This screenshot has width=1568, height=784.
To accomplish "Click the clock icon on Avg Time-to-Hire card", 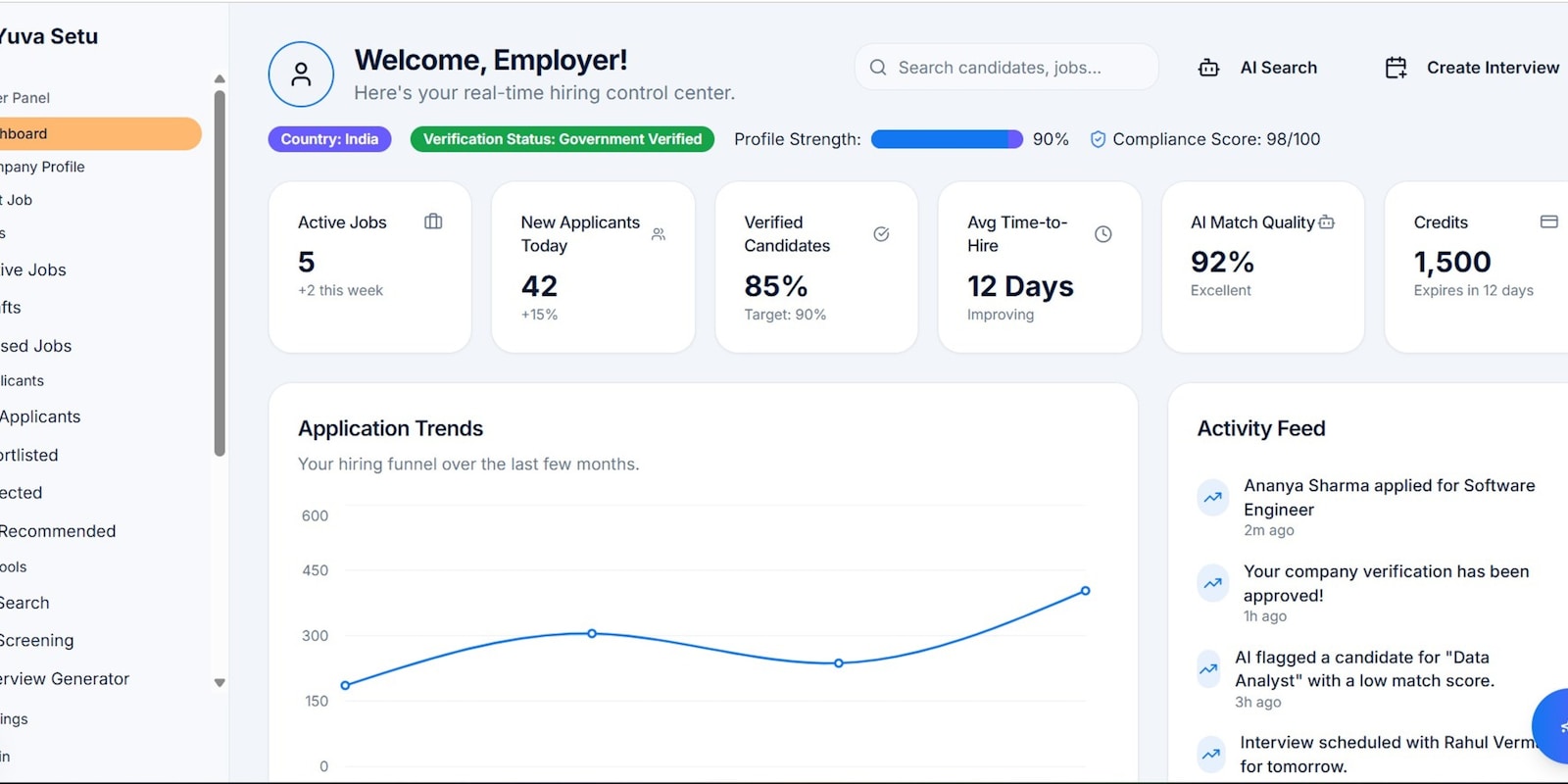I will 1102,234.
